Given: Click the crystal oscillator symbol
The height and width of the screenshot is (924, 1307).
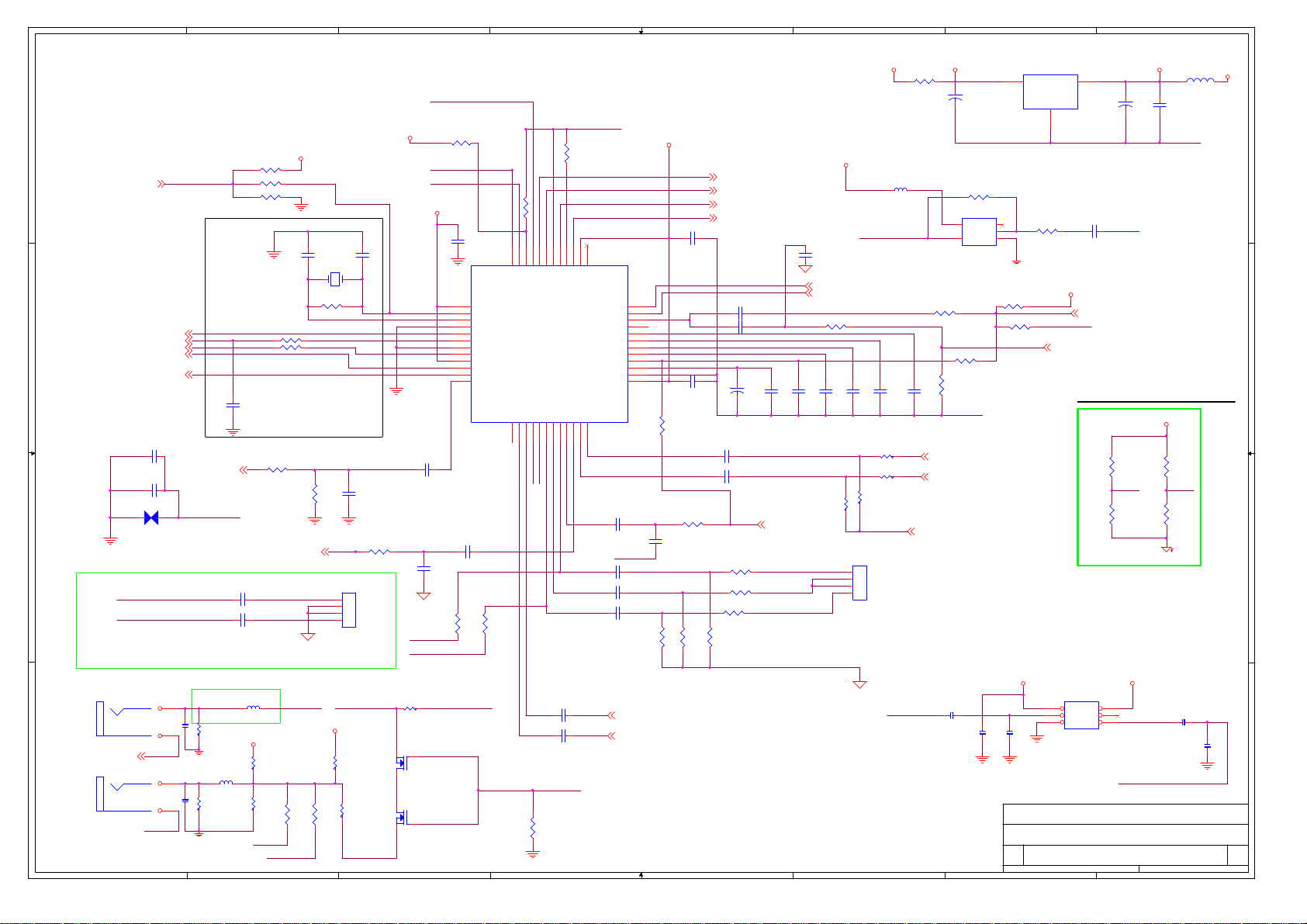Looking at the screenshot, I should pos(335,279).
